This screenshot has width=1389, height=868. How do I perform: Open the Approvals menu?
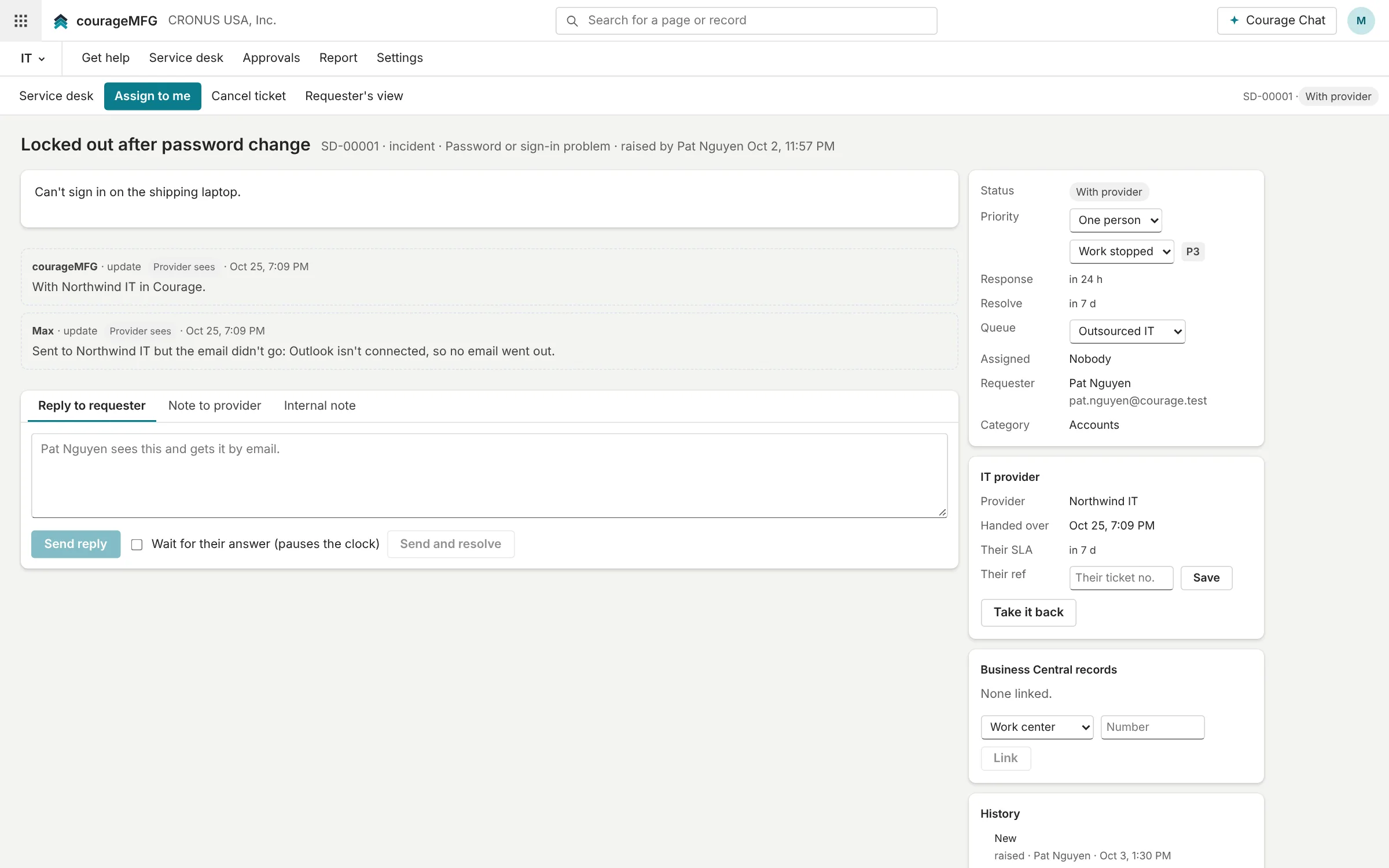271,58
